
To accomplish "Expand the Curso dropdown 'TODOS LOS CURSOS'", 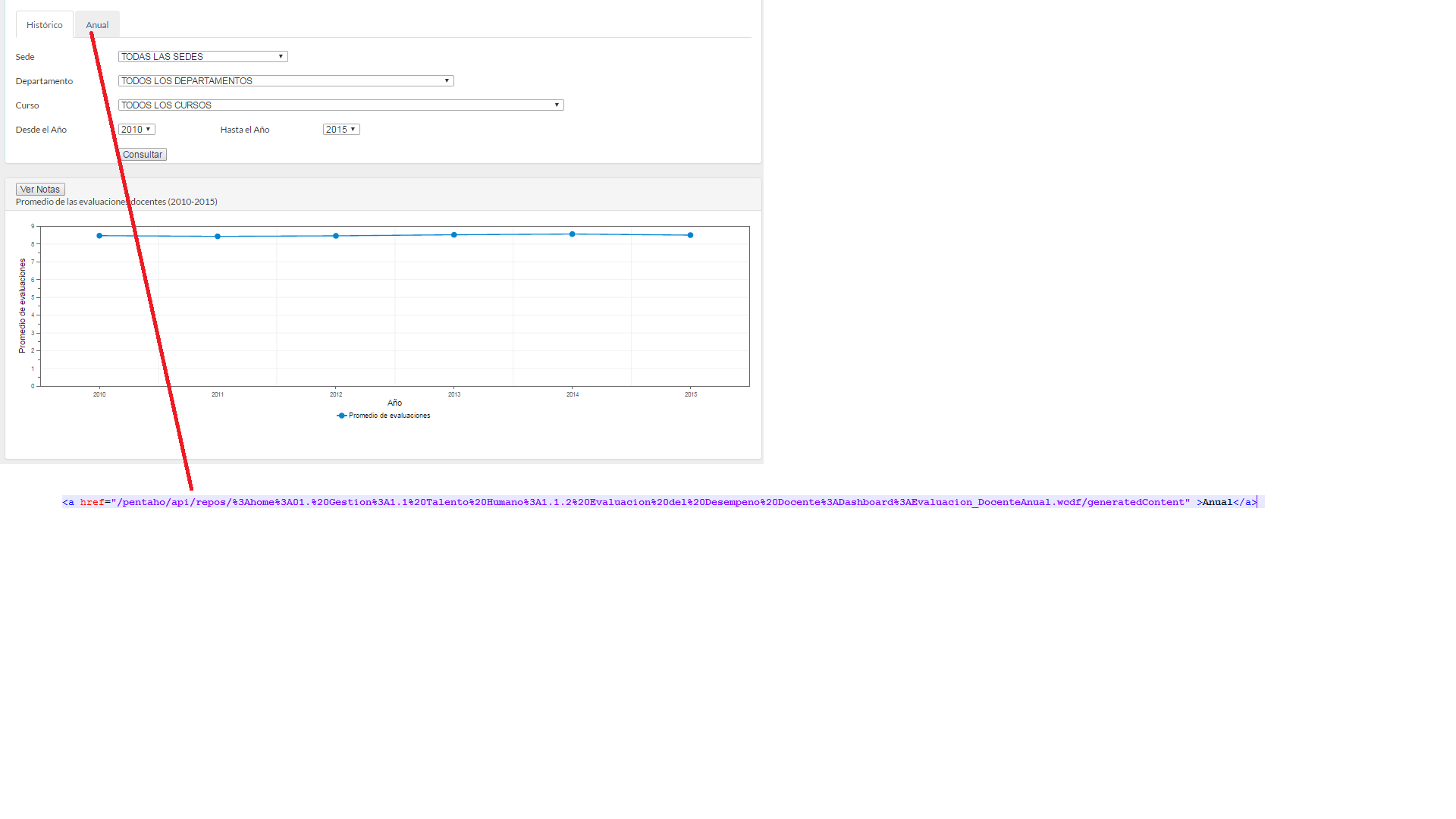I will (x=340, y=105).
